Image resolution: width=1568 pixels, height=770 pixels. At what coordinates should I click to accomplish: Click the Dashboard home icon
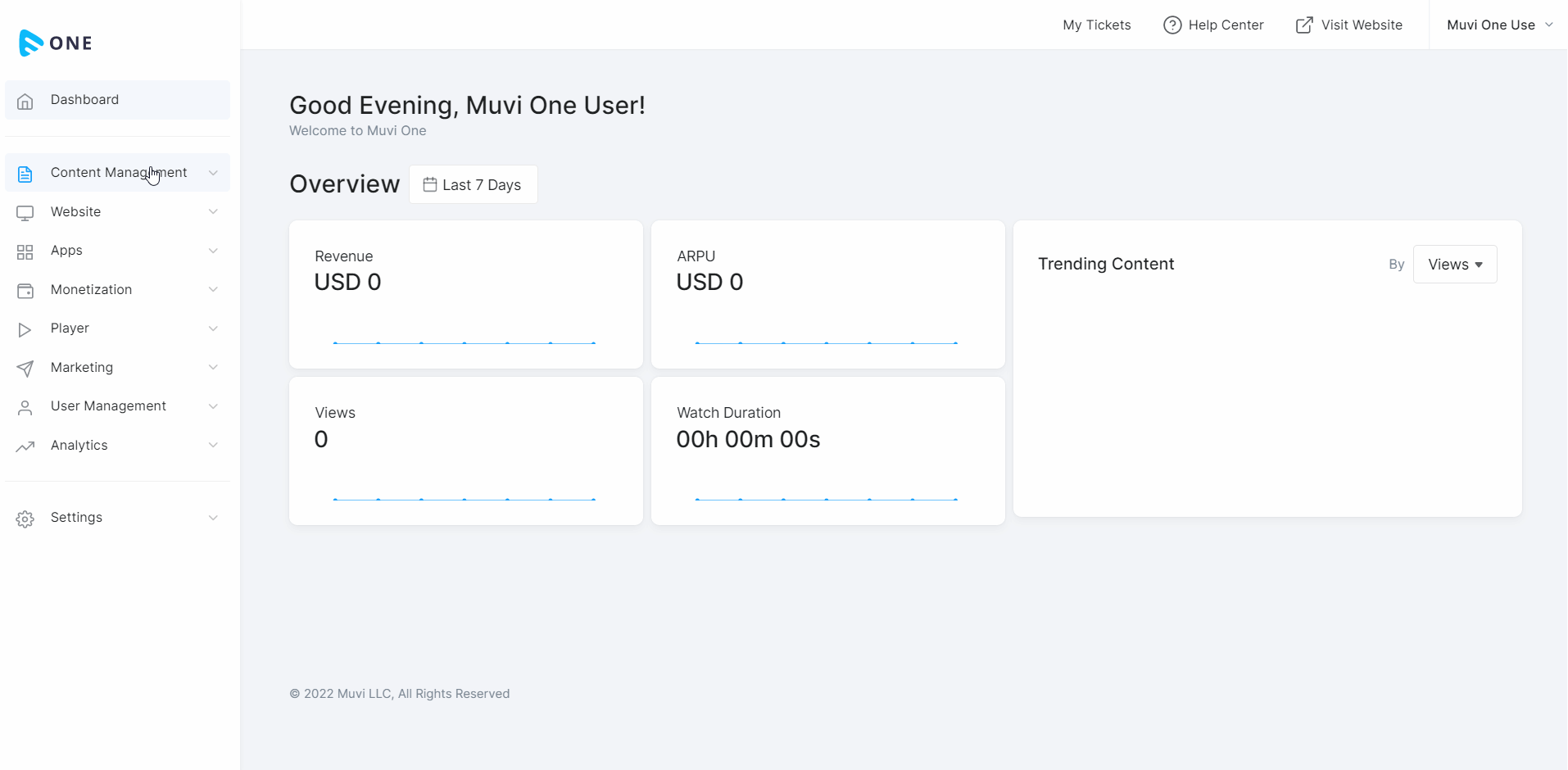tap(25, 101)
